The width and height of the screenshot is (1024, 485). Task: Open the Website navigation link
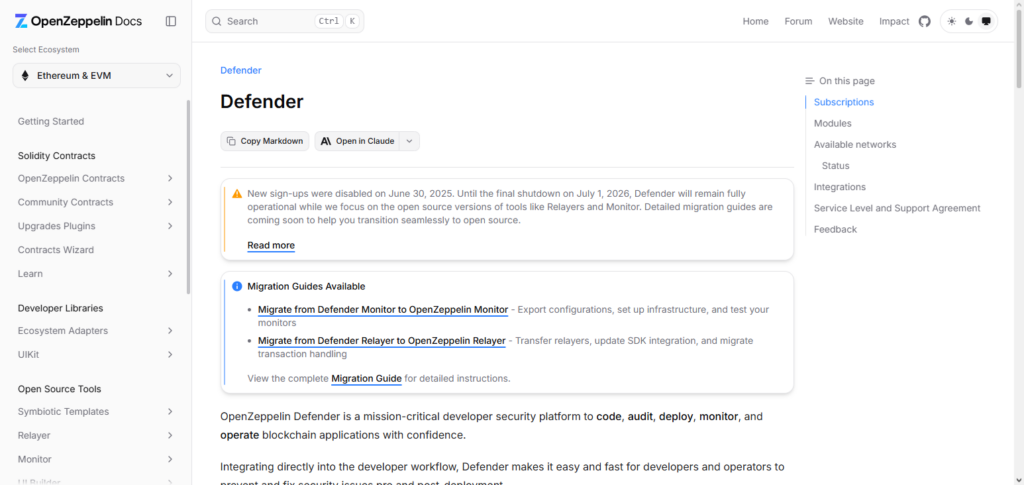pos(846,21)
